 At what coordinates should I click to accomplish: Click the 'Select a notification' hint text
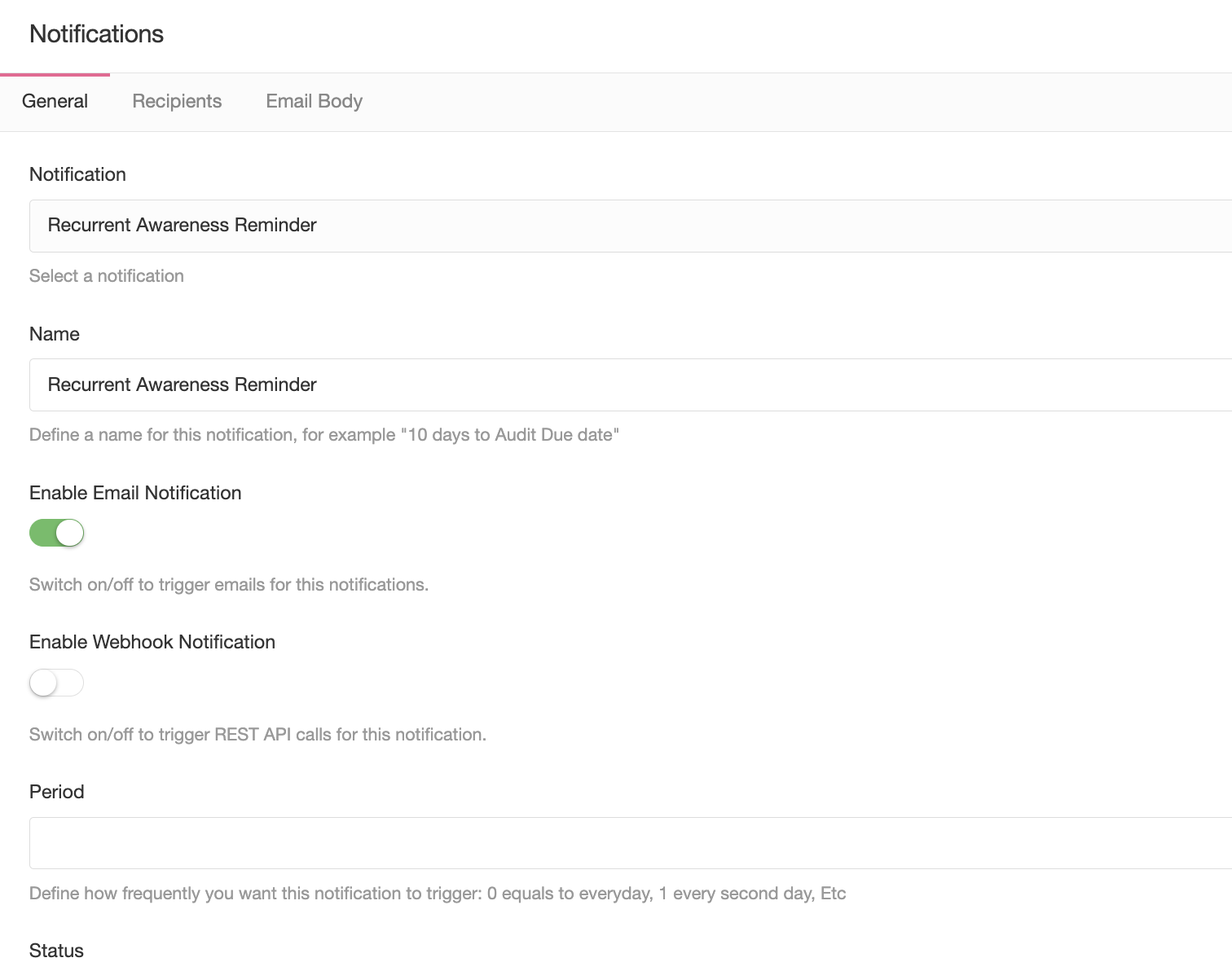click(x=107, y=276)
